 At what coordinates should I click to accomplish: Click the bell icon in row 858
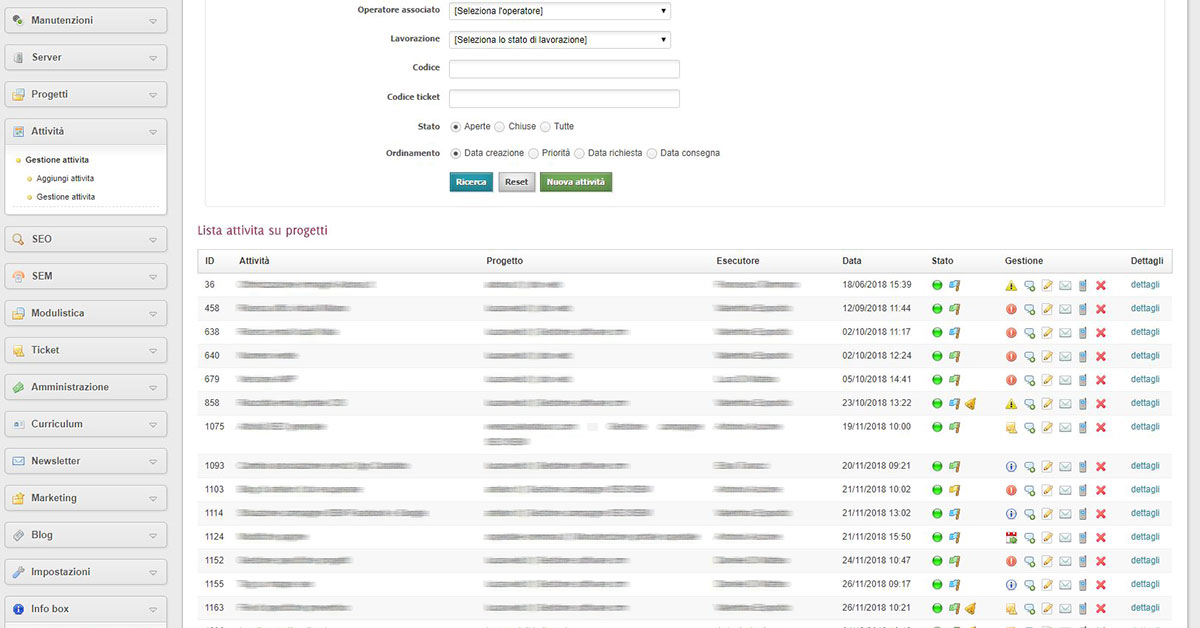click(x=970, y=404)
